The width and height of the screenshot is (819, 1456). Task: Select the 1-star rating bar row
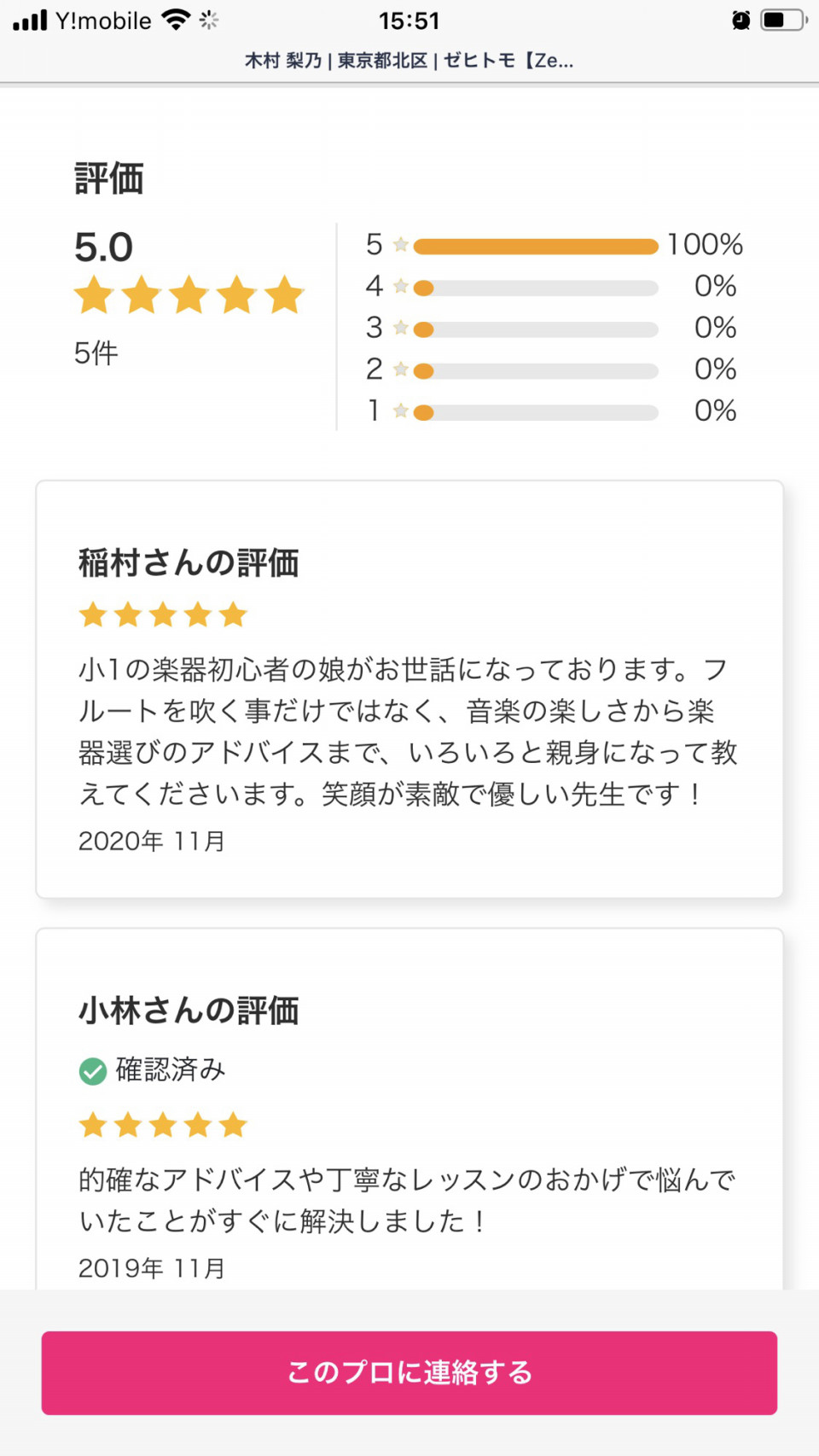pos(551,411)
